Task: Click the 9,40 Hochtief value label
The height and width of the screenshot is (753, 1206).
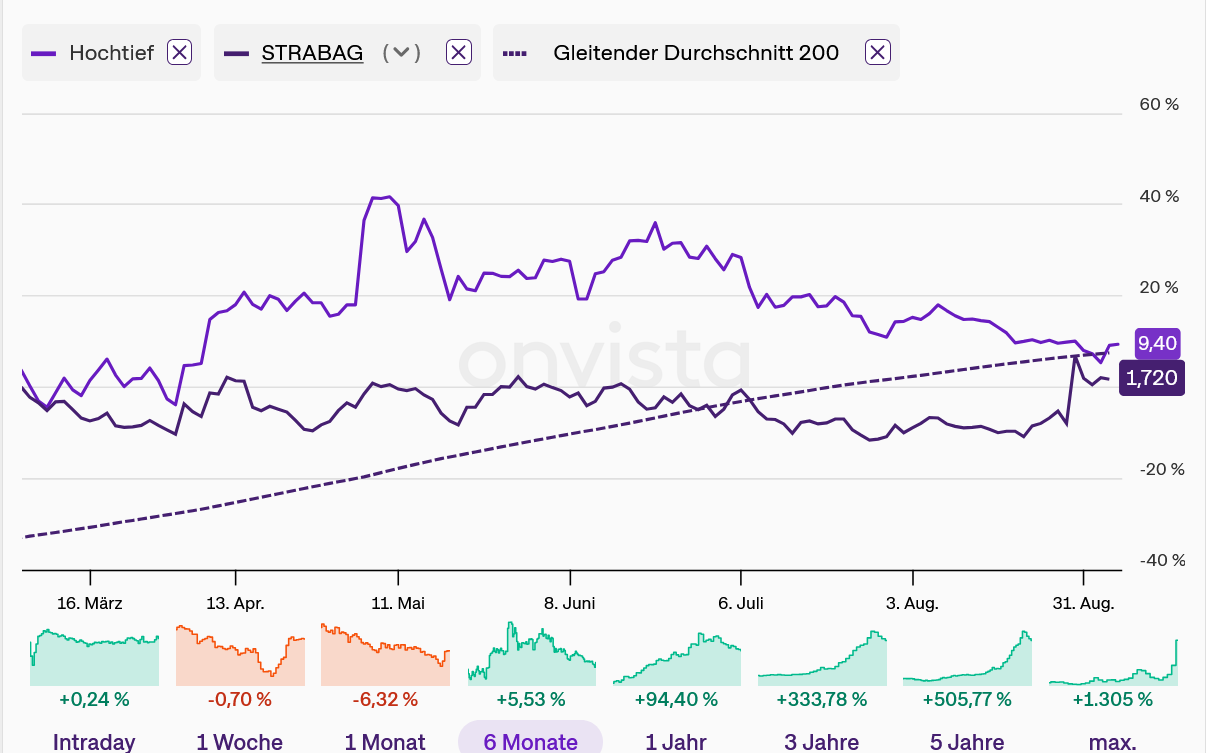Action: pos(1157,344)
